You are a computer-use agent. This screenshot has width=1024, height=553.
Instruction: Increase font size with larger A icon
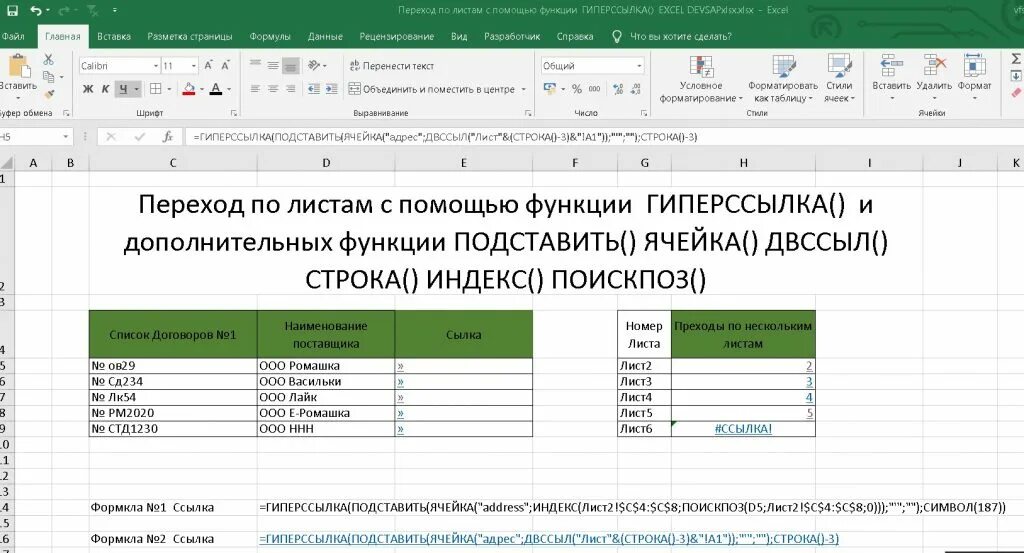pyautogui.click(x=208, y=65)
